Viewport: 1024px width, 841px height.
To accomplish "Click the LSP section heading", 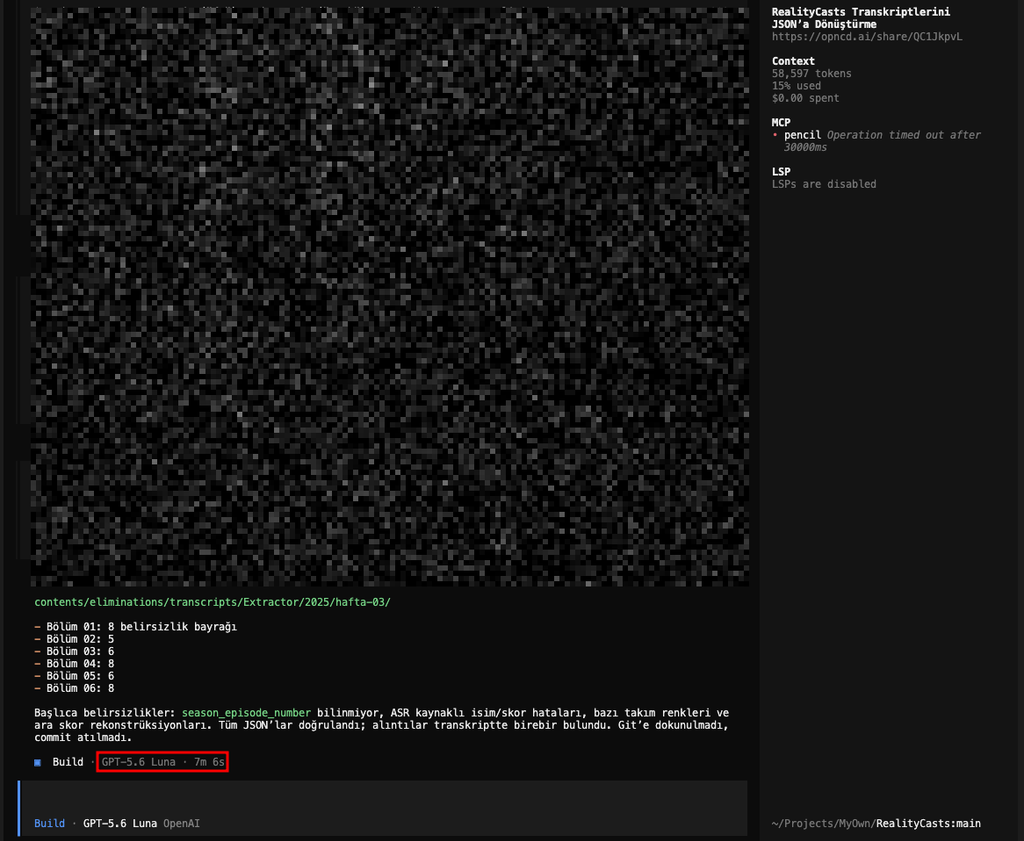I will tap(781, 172).
